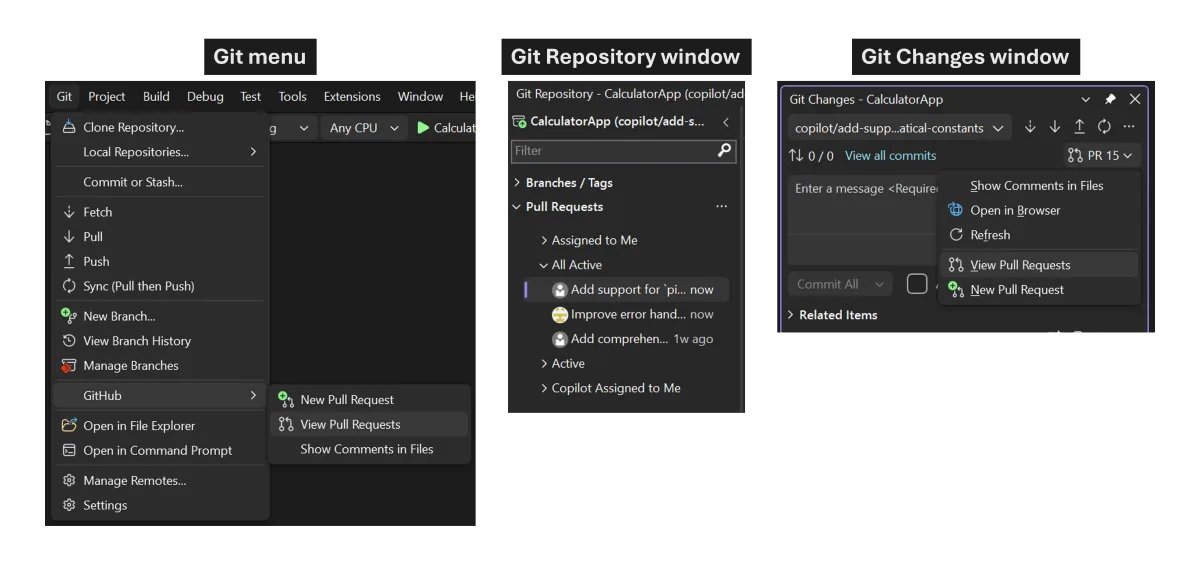Click the pull arrow icon in Git Changes toolbar
The width and height of the screenshot is (1200, 563).
click(1055, 127)
